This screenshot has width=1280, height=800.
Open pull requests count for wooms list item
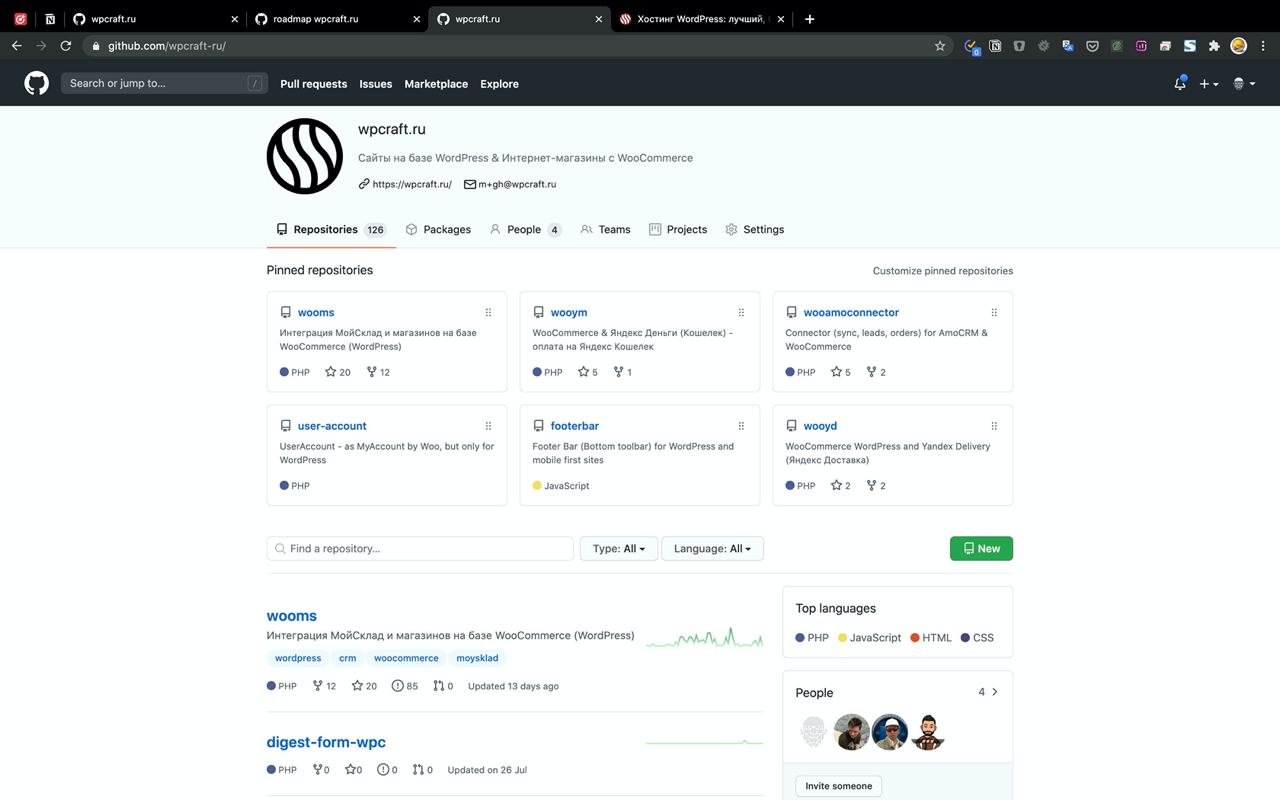[443, 686]
